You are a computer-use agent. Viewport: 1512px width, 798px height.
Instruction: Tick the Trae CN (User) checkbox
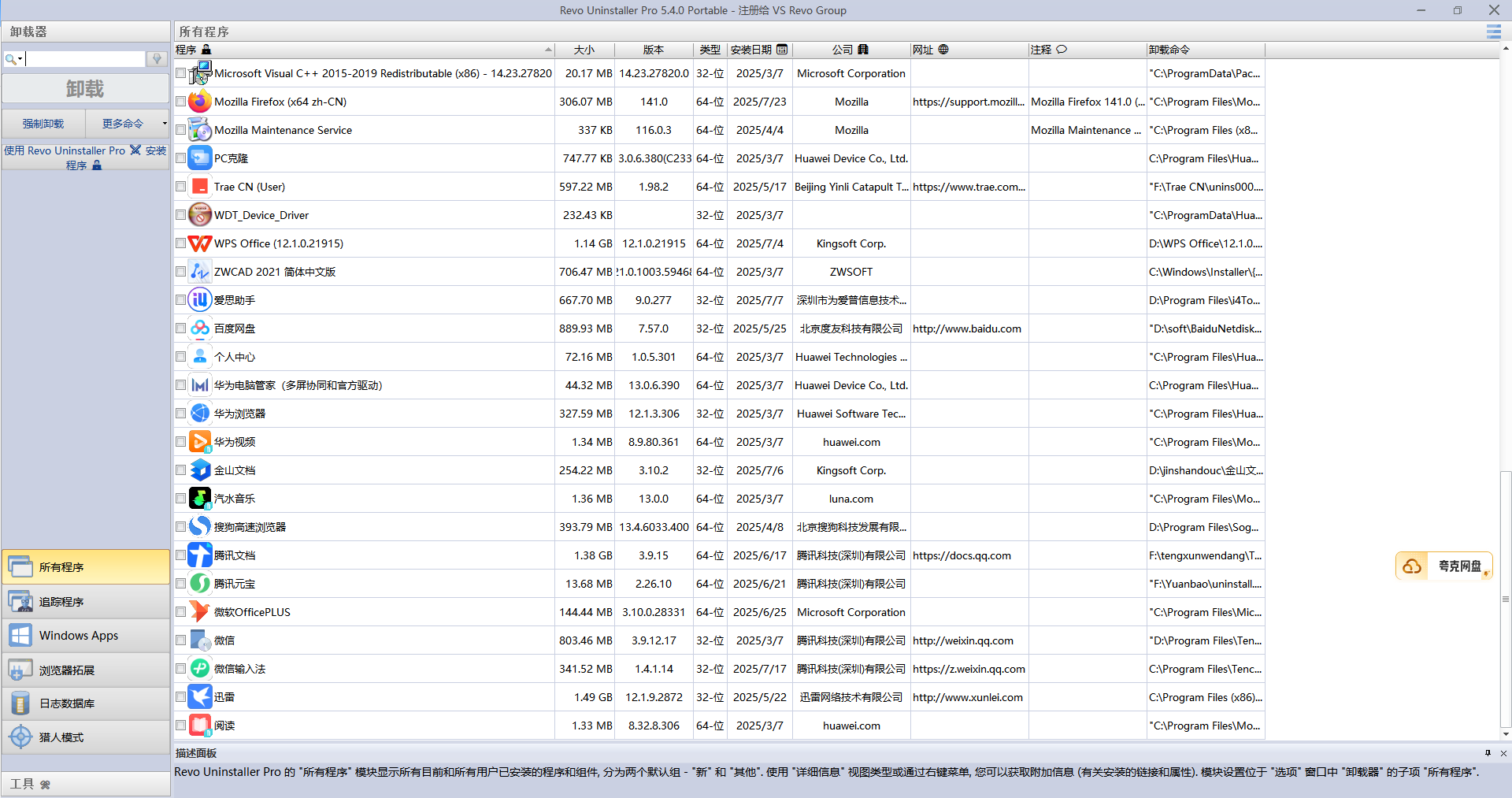(181, 187)
